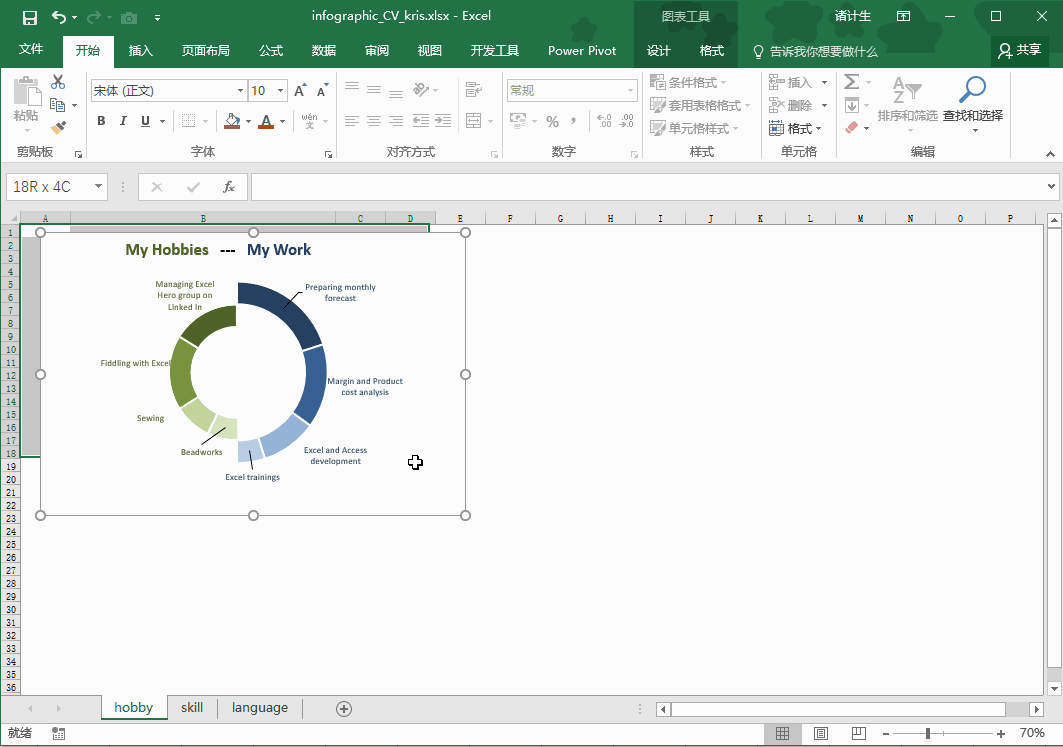Click Delete cells (删除) button
This screenshot has height=747, width=1063.
(790, 105)
